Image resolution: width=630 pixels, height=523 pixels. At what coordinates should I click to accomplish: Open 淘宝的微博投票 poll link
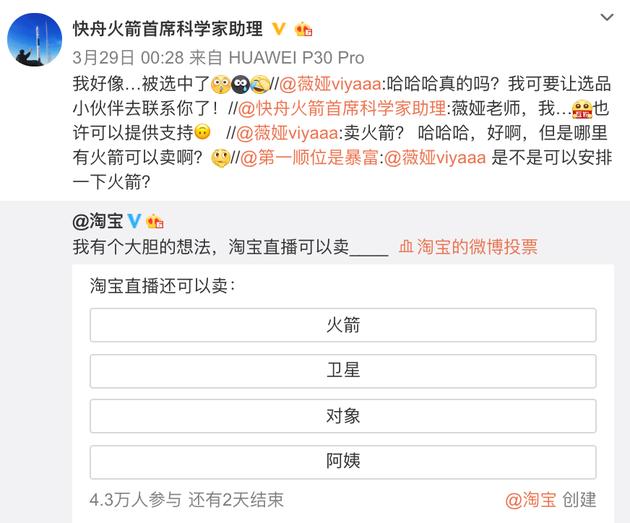(x=477, y=246)
